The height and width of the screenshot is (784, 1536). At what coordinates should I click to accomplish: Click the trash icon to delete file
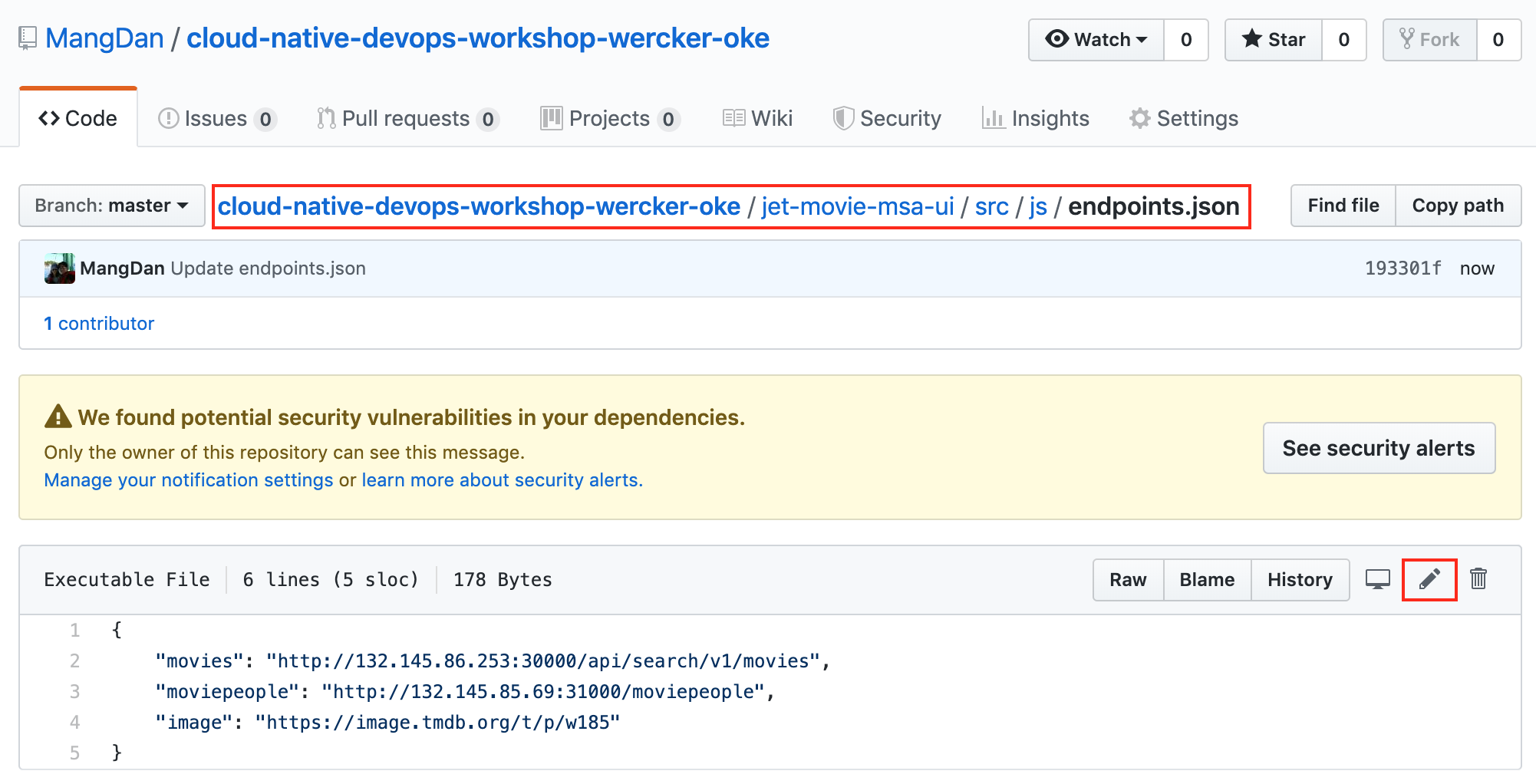click(1478, 579)
